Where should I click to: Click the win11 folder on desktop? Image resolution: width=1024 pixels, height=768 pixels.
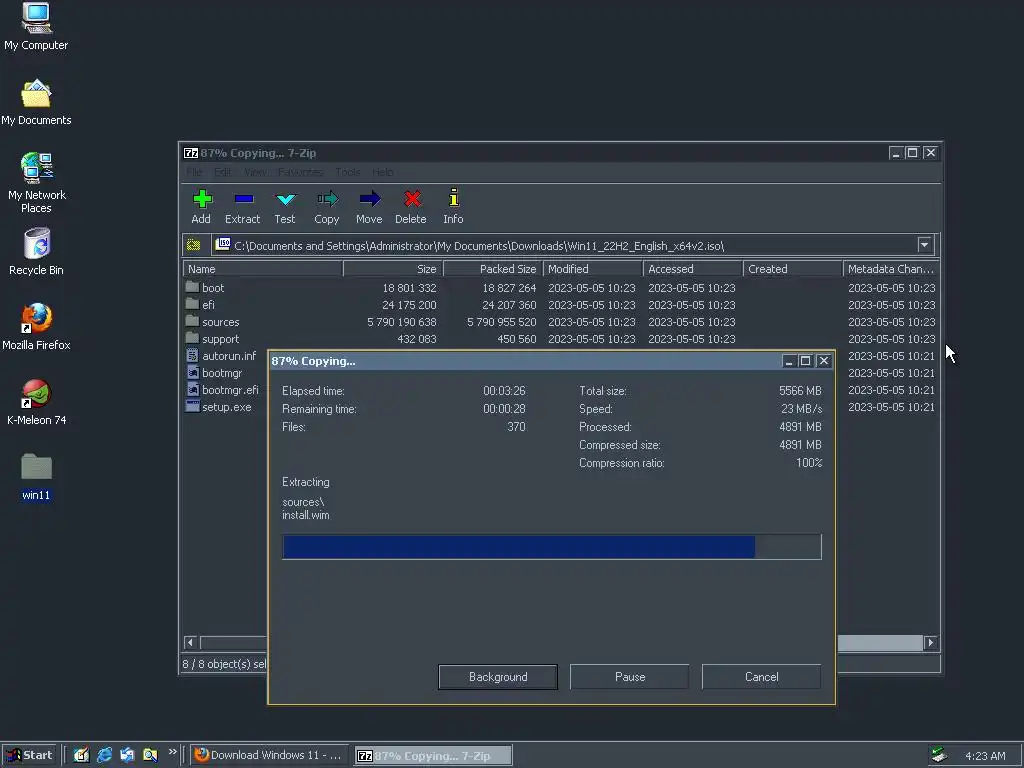pyautogui.click(x=36, y=477)
